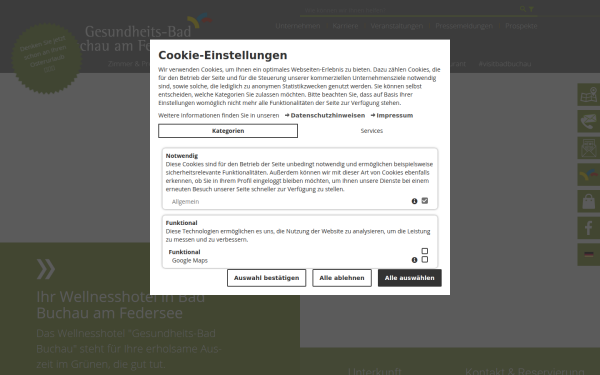The image size is (600, 375).
Task: Click the colorful bird logo sidebar icon
Action: tap(589, 174)
